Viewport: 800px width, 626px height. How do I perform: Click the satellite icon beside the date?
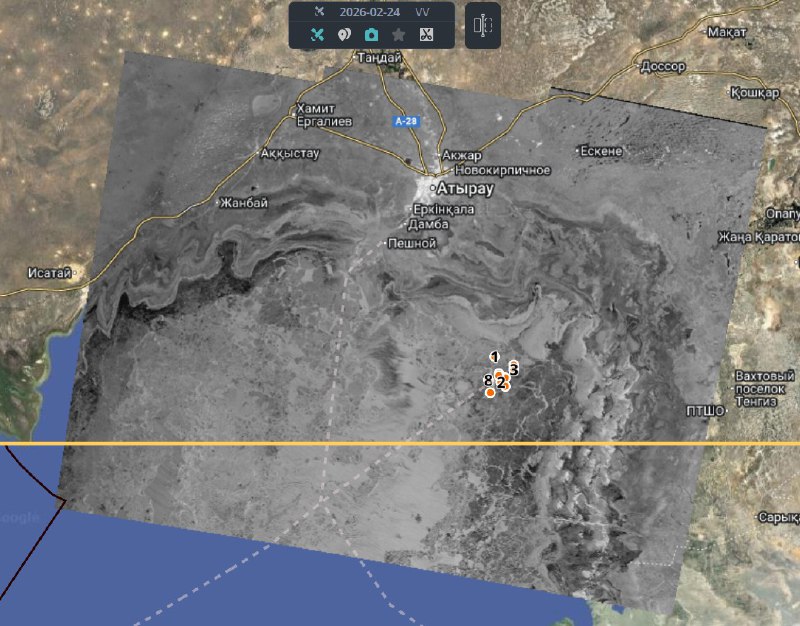319,11
